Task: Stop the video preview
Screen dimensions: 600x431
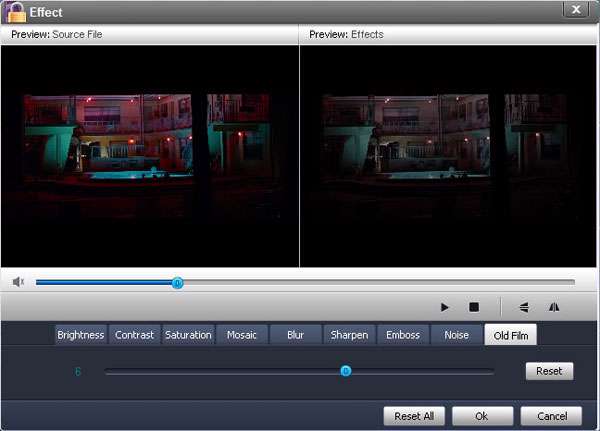Action: tap(474, 307)
